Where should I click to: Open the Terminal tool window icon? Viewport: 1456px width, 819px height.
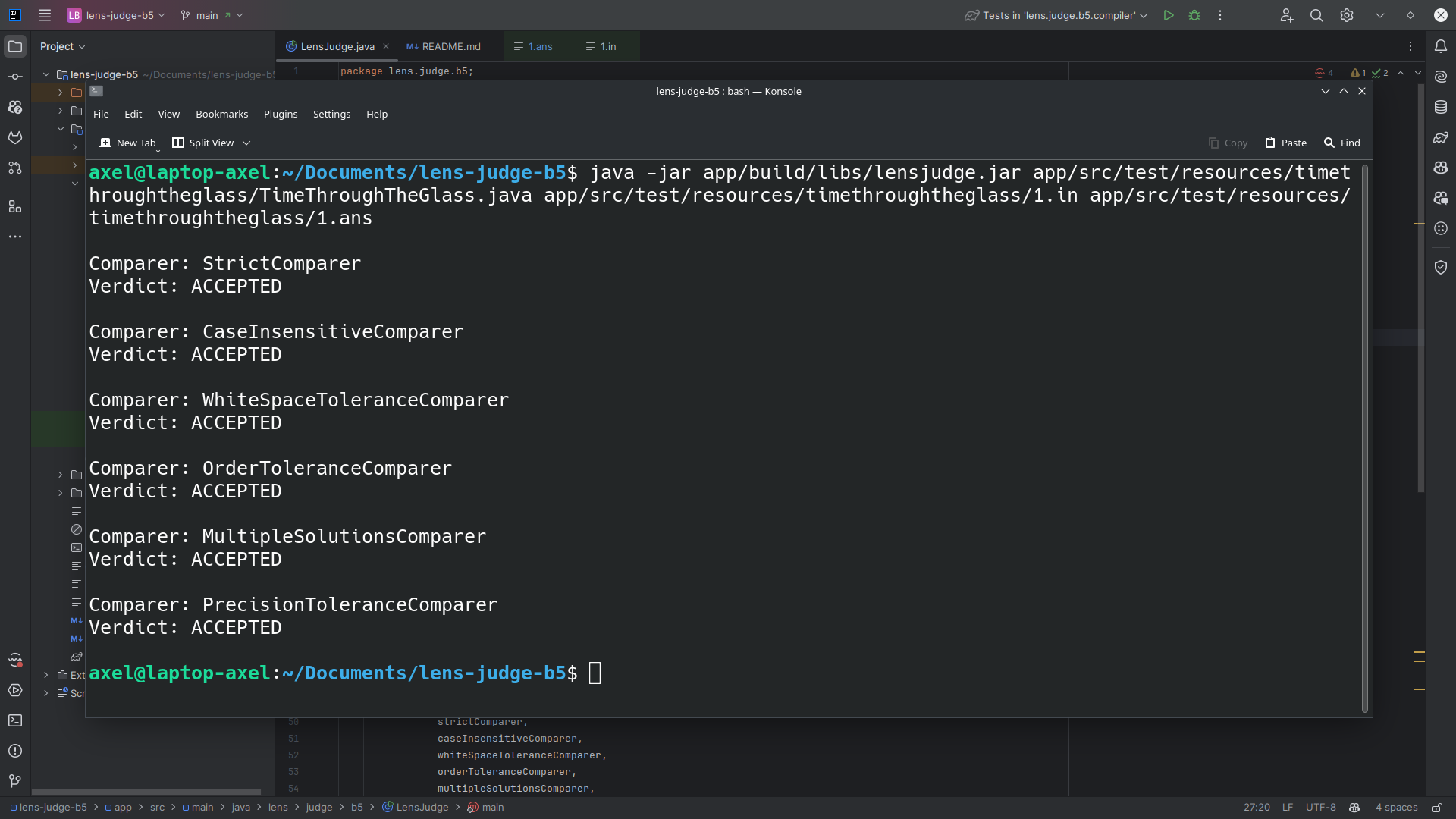(x=15, y=720)
